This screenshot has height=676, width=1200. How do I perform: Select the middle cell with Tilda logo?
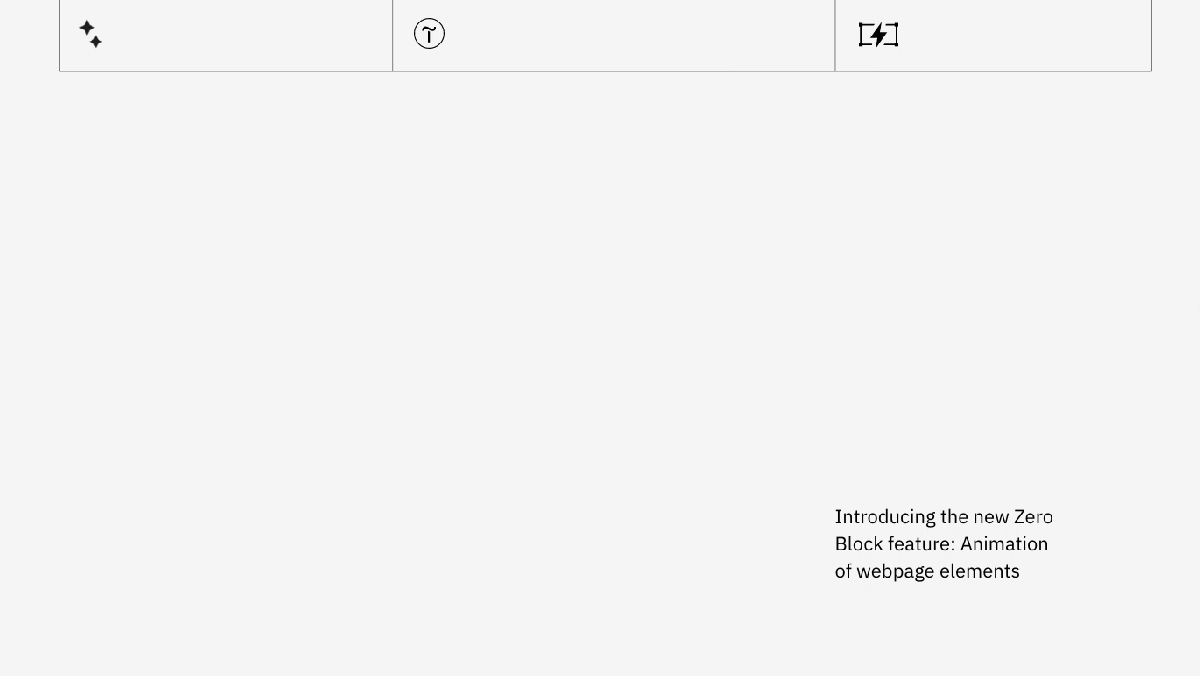point(614,35)
